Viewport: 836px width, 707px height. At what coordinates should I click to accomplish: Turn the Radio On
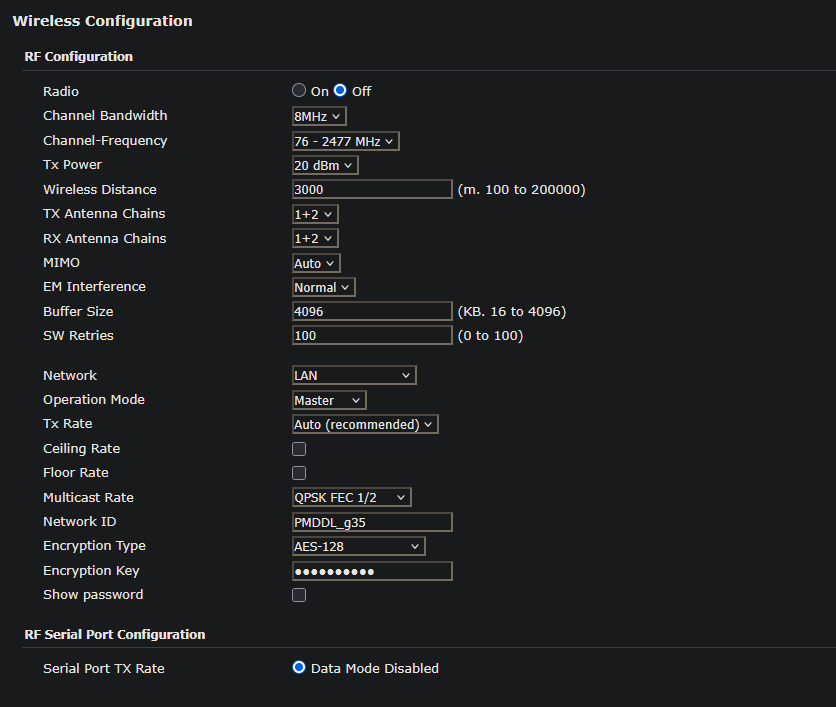(299, 91)
